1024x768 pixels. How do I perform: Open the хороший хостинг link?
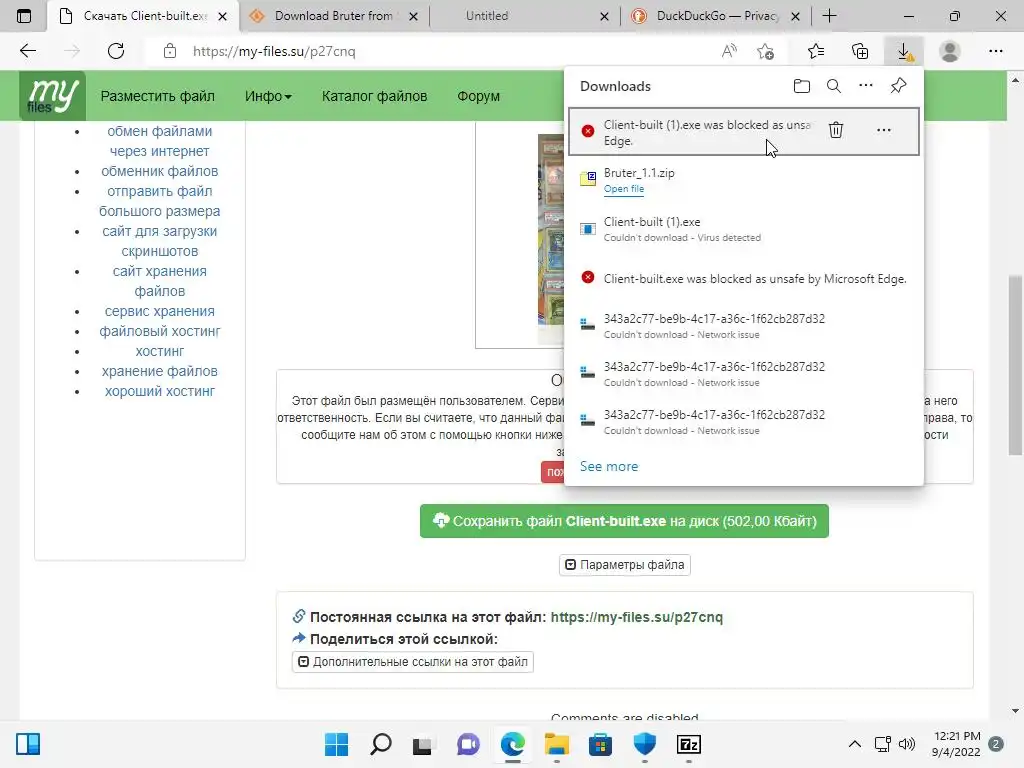point(159,391)
